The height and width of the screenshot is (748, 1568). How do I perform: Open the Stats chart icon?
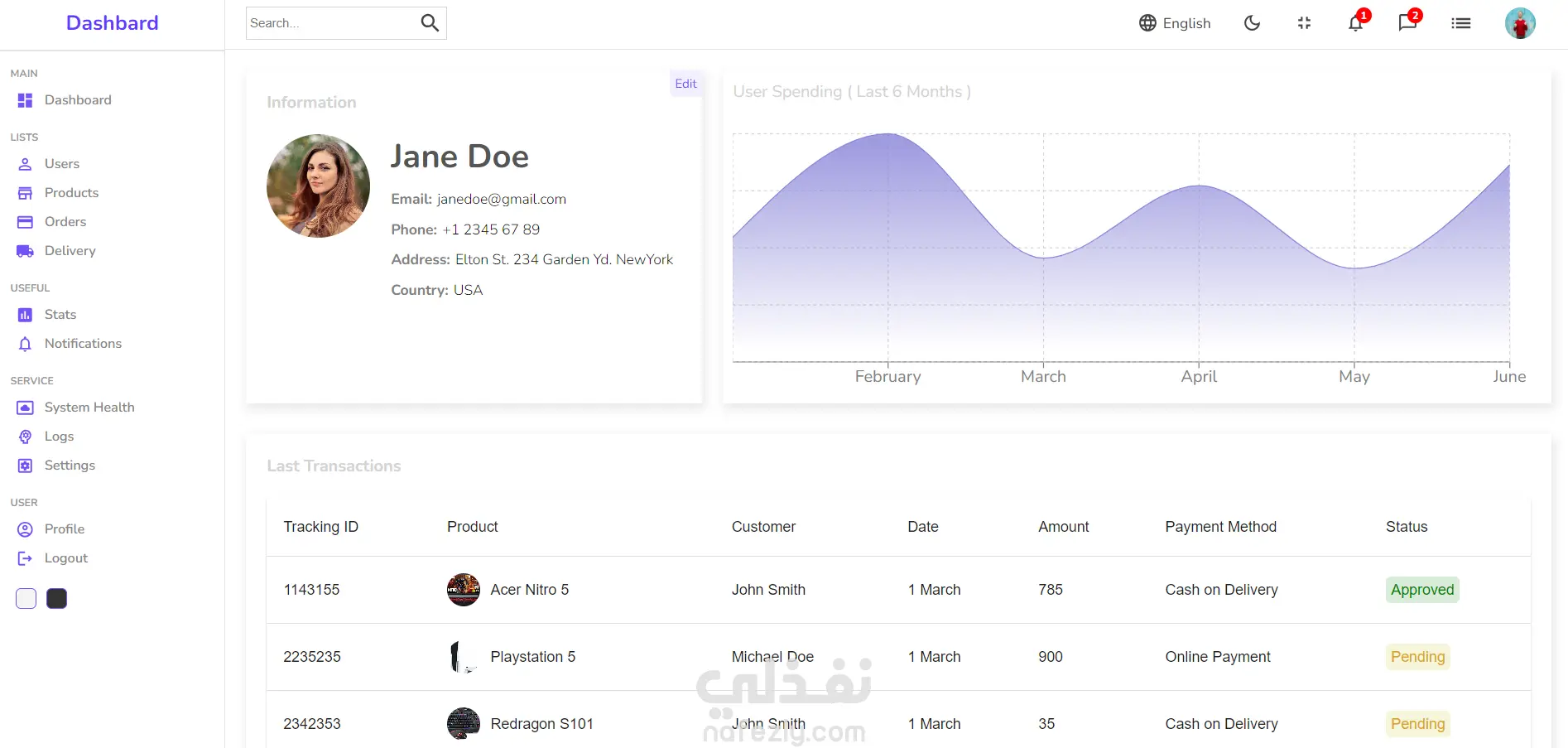coord(26,315)
